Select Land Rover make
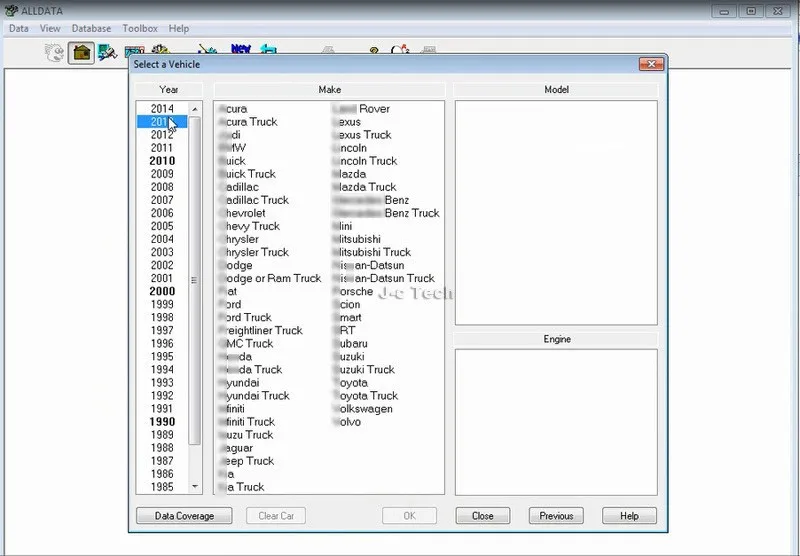The image size is (800, 556). [362, 109]
